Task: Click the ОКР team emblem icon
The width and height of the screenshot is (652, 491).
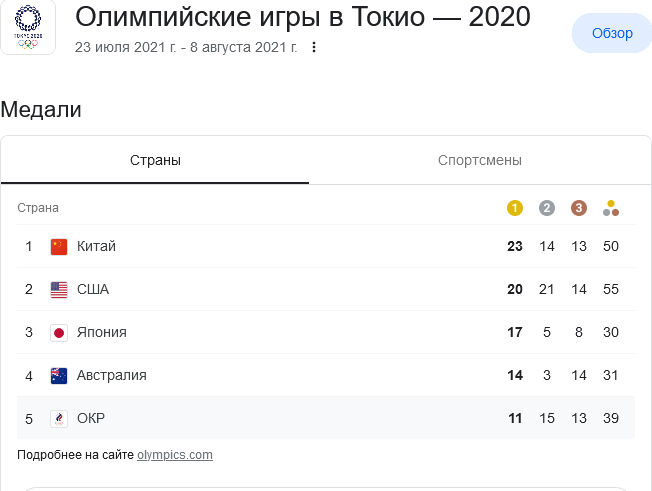Action: [59, 419]
